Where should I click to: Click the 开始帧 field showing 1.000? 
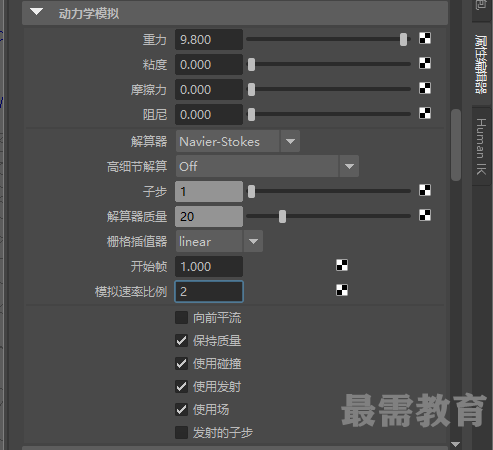point(209,267)
